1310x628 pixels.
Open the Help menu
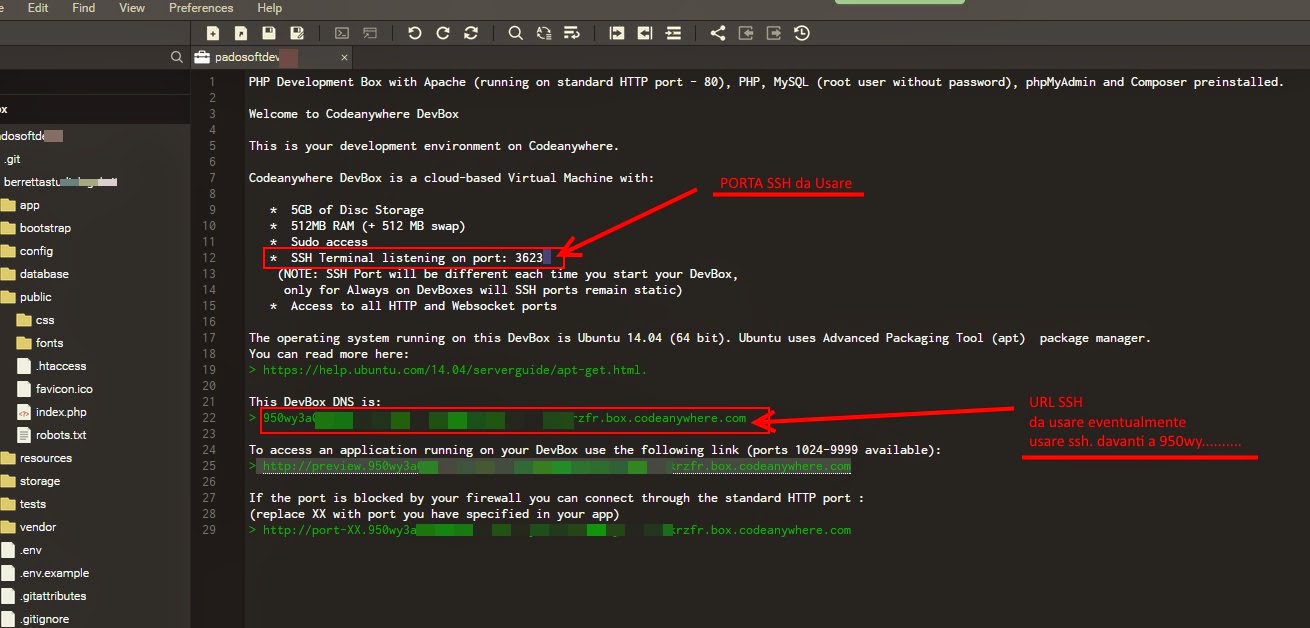270,7
